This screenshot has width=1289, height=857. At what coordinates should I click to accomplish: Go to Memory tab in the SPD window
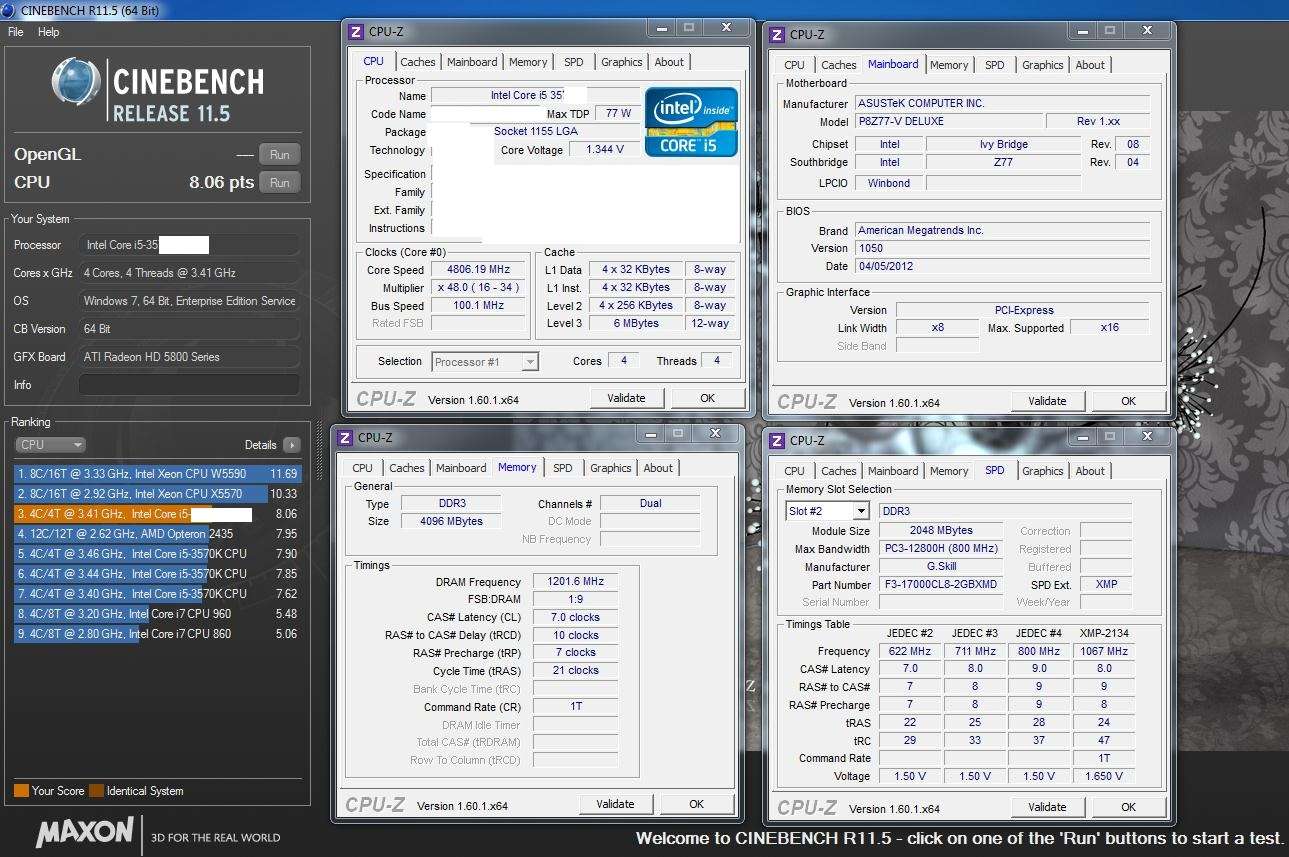[x=949, y=471]
